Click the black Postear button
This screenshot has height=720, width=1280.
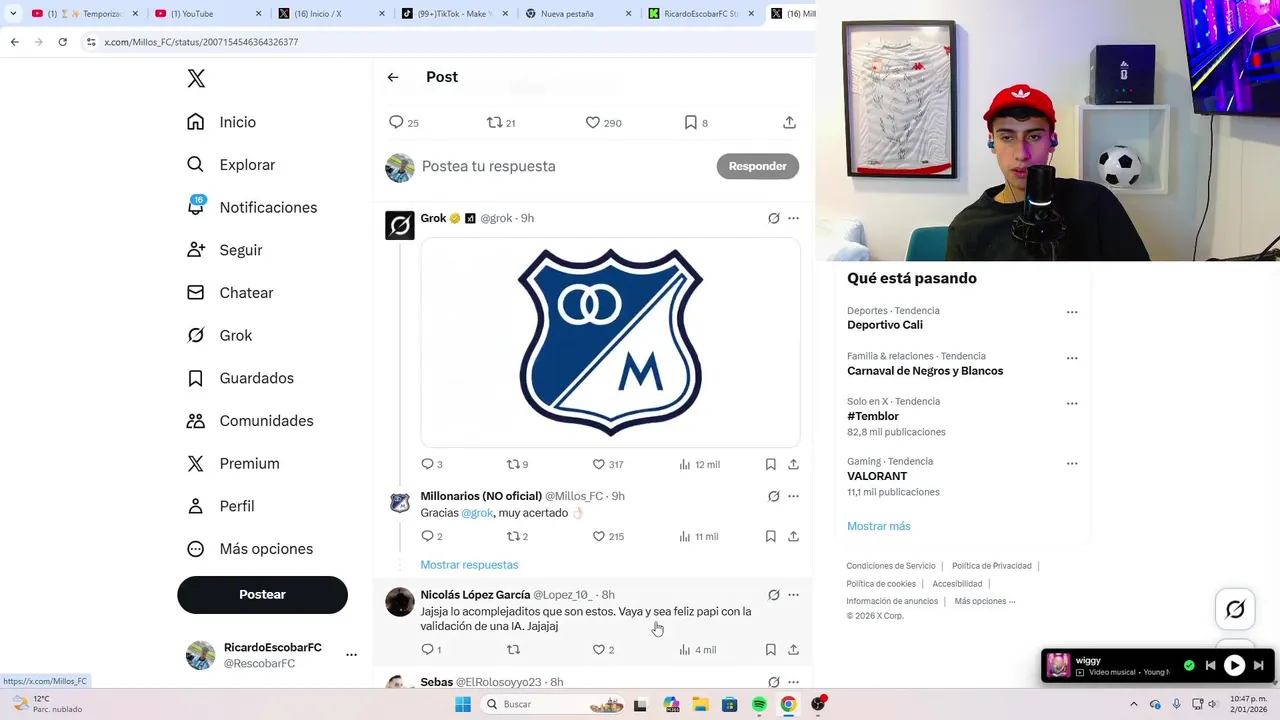[262, 595]
